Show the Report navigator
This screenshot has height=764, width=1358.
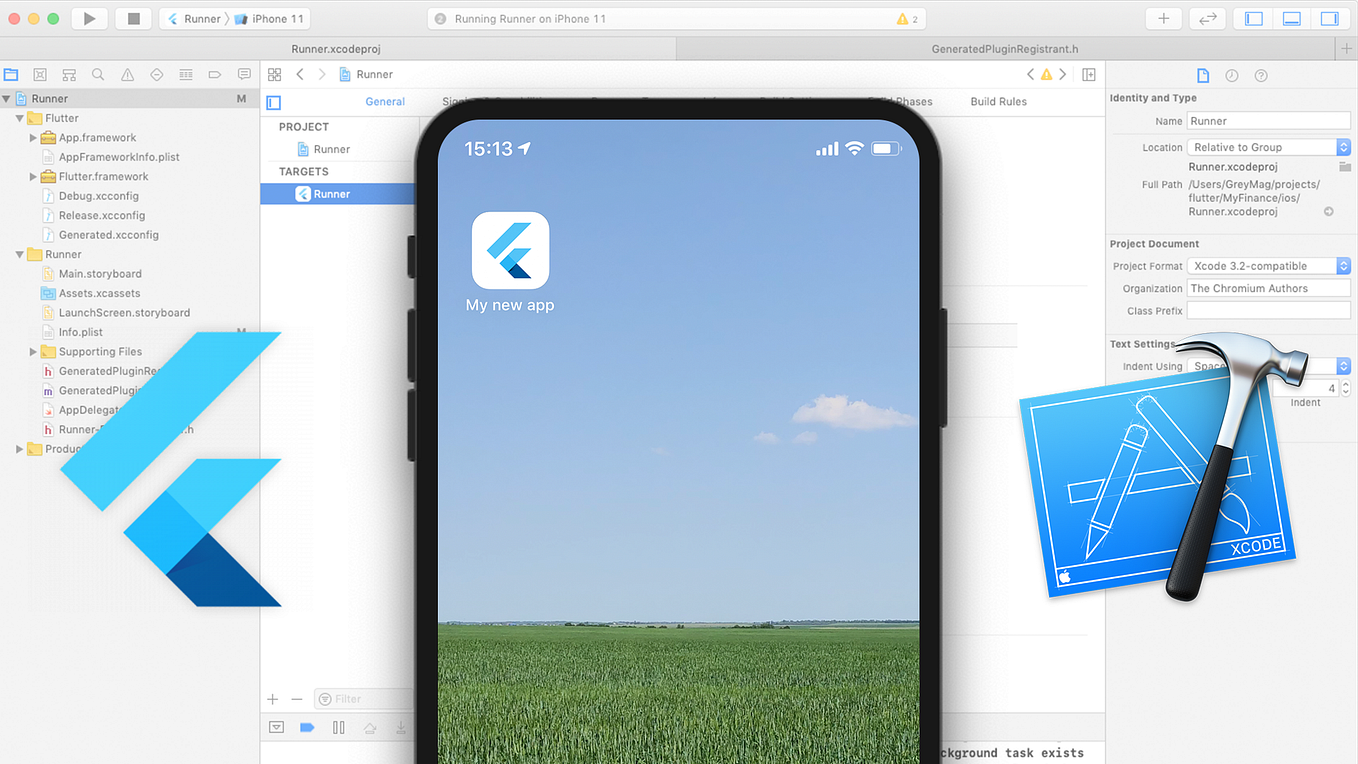[243, 74]
